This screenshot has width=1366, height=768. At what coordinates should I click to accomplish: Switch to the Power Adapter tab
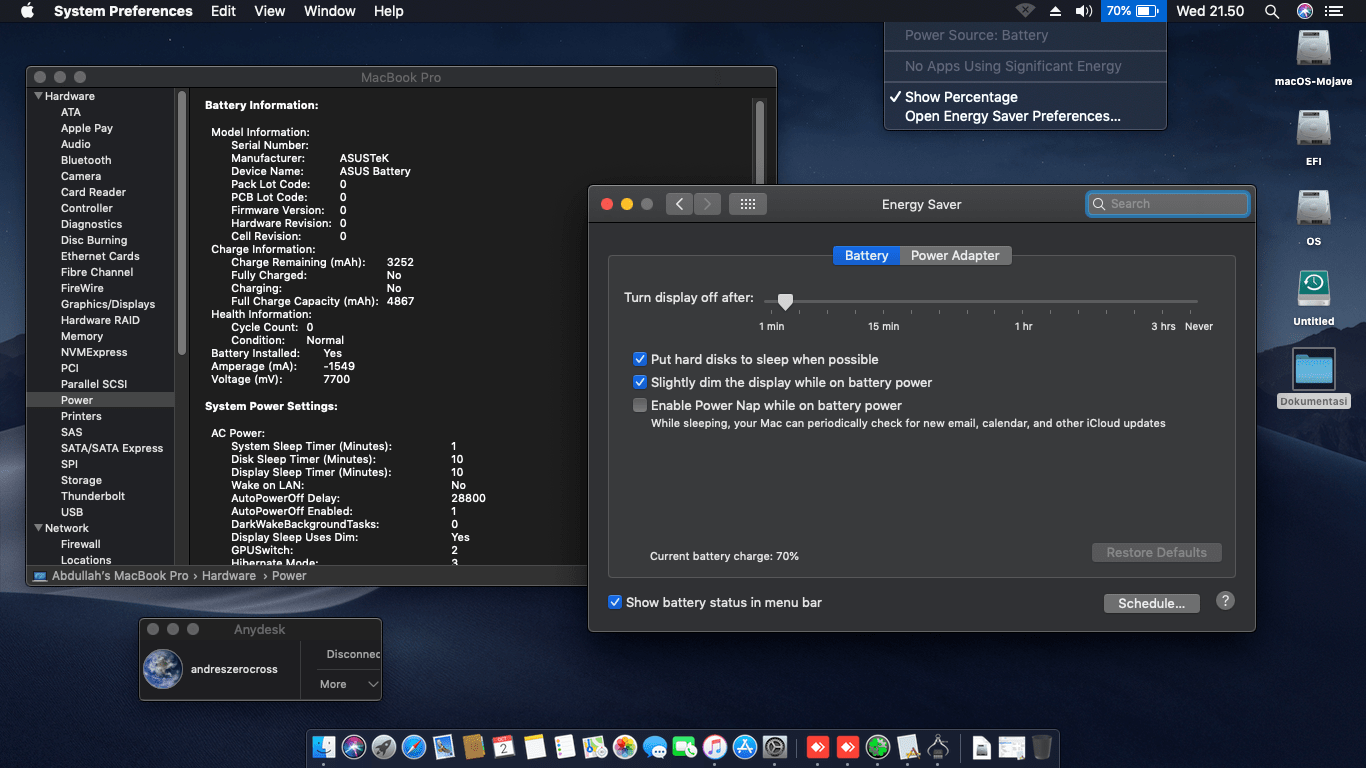tap(955, 255)
